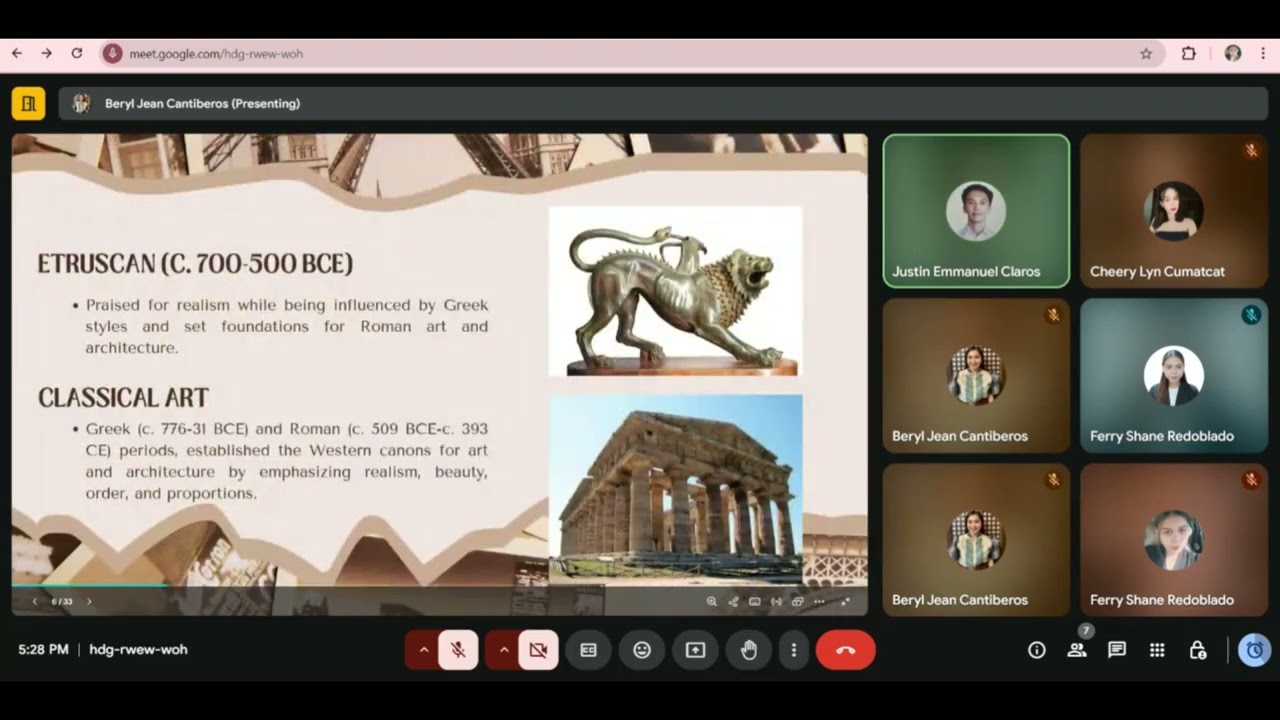Toggle the turned-off camera button
Screen dimensions: 1280x720
coord(538,650)
